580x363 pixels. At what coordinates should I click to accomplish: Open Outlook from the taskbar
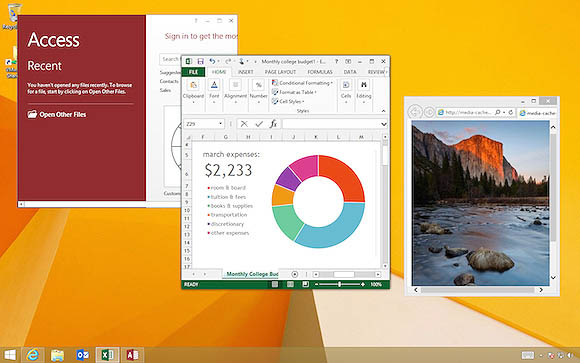click(82, 355)
